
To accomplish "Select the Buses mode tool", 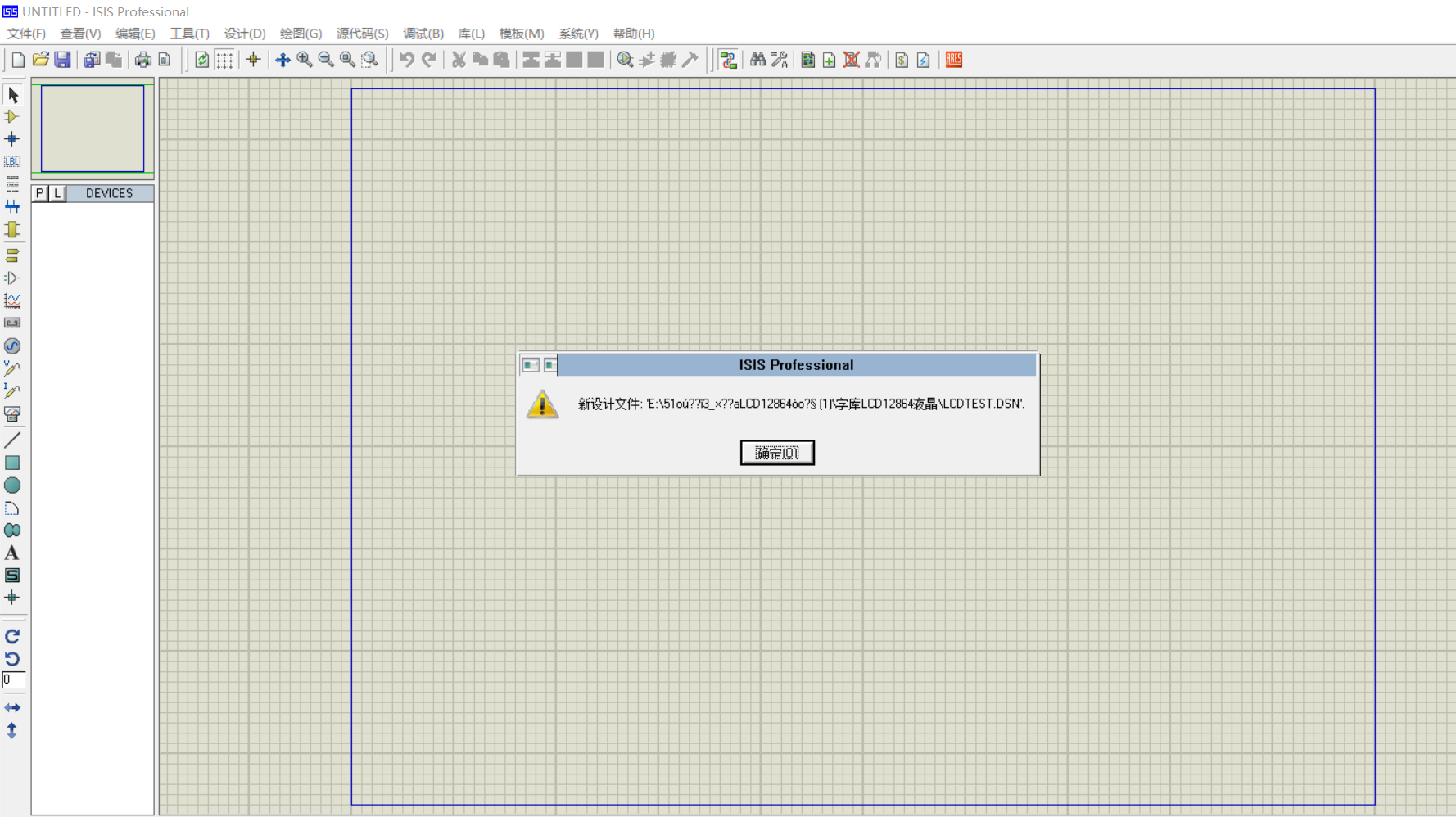I will [x=12, y=206].
